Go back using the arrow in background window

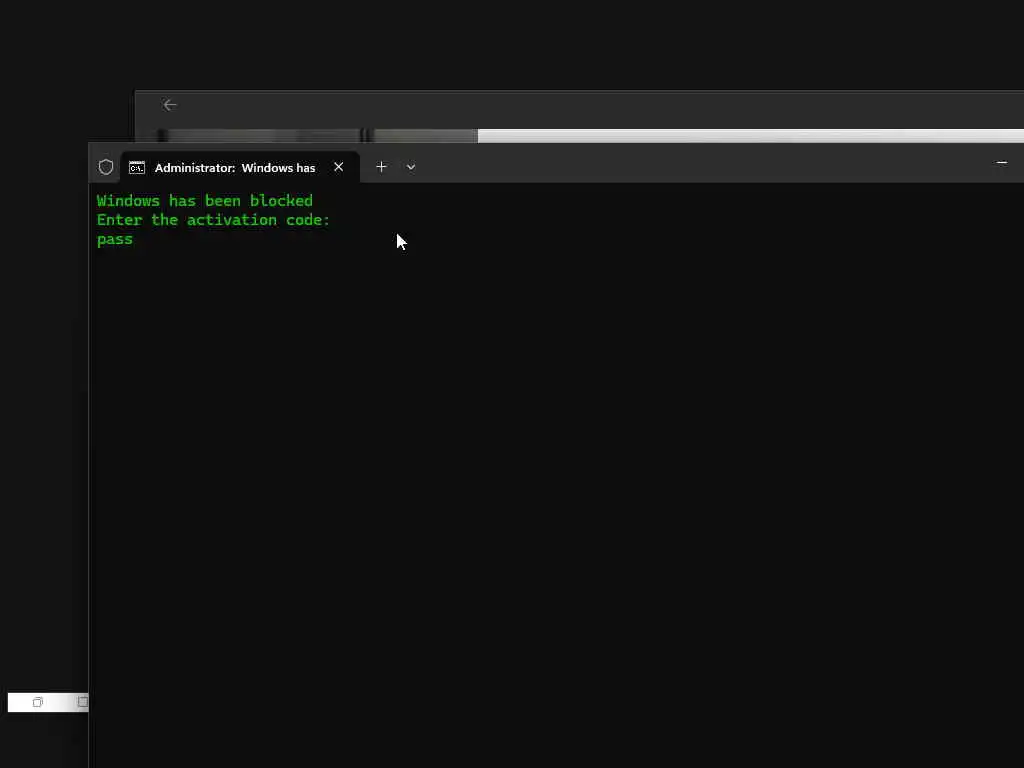170,105
